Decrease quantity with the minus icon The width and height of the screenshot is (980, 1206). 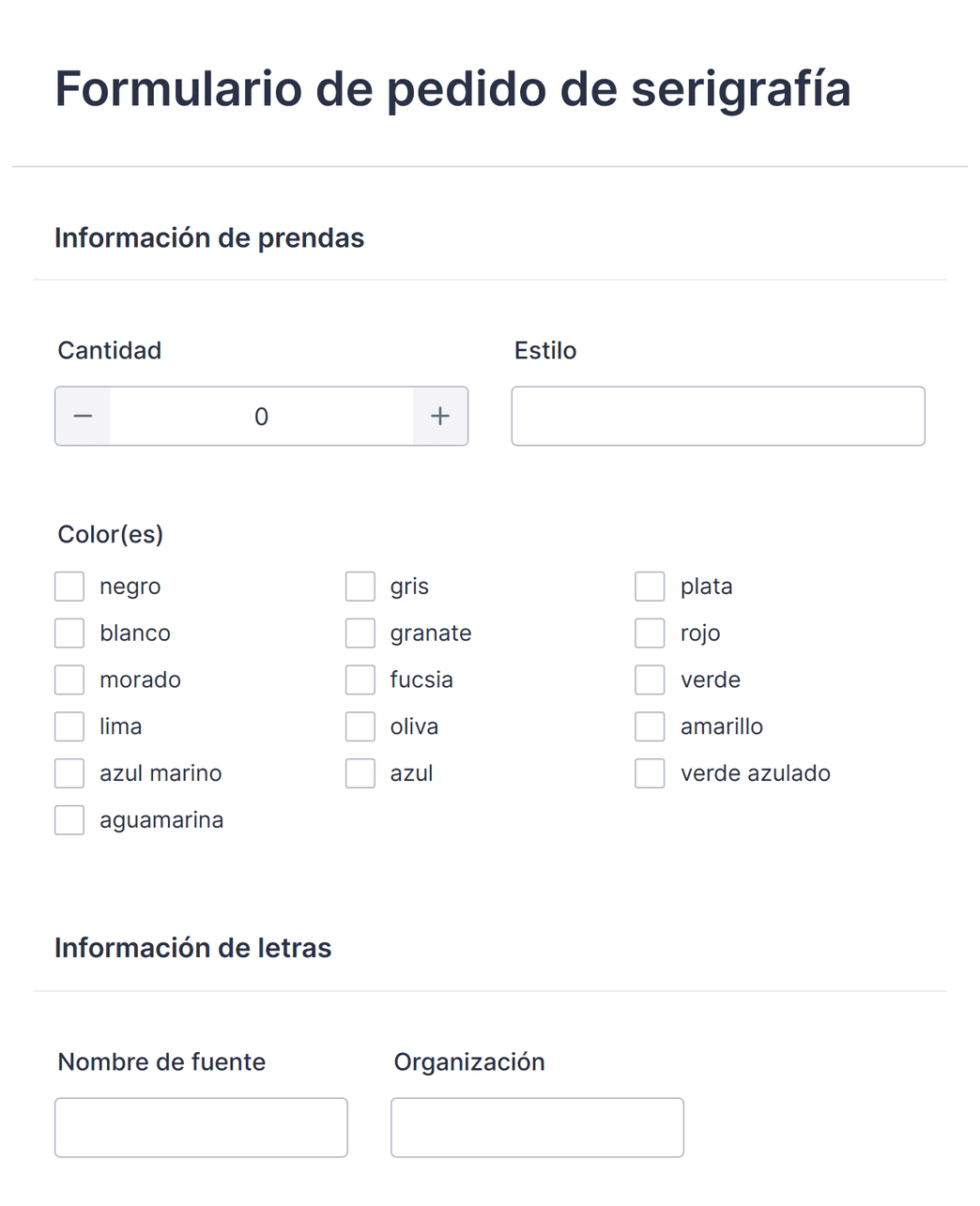pyautogui.click(x=83, y=416)
